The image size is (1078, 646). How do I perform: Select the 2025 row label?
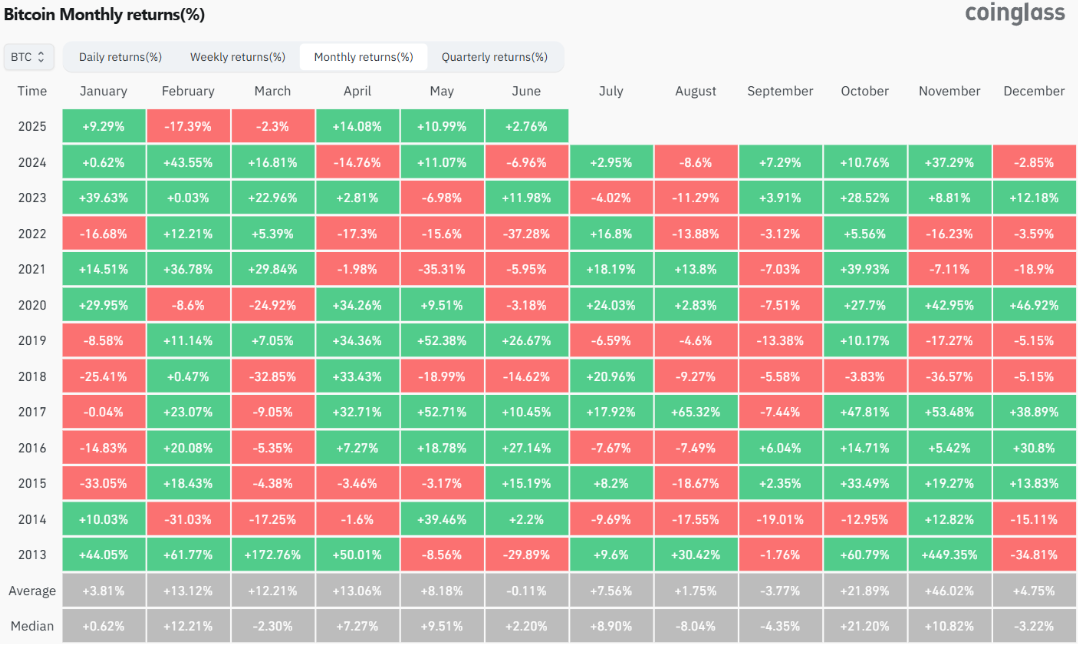click(32, 127)
